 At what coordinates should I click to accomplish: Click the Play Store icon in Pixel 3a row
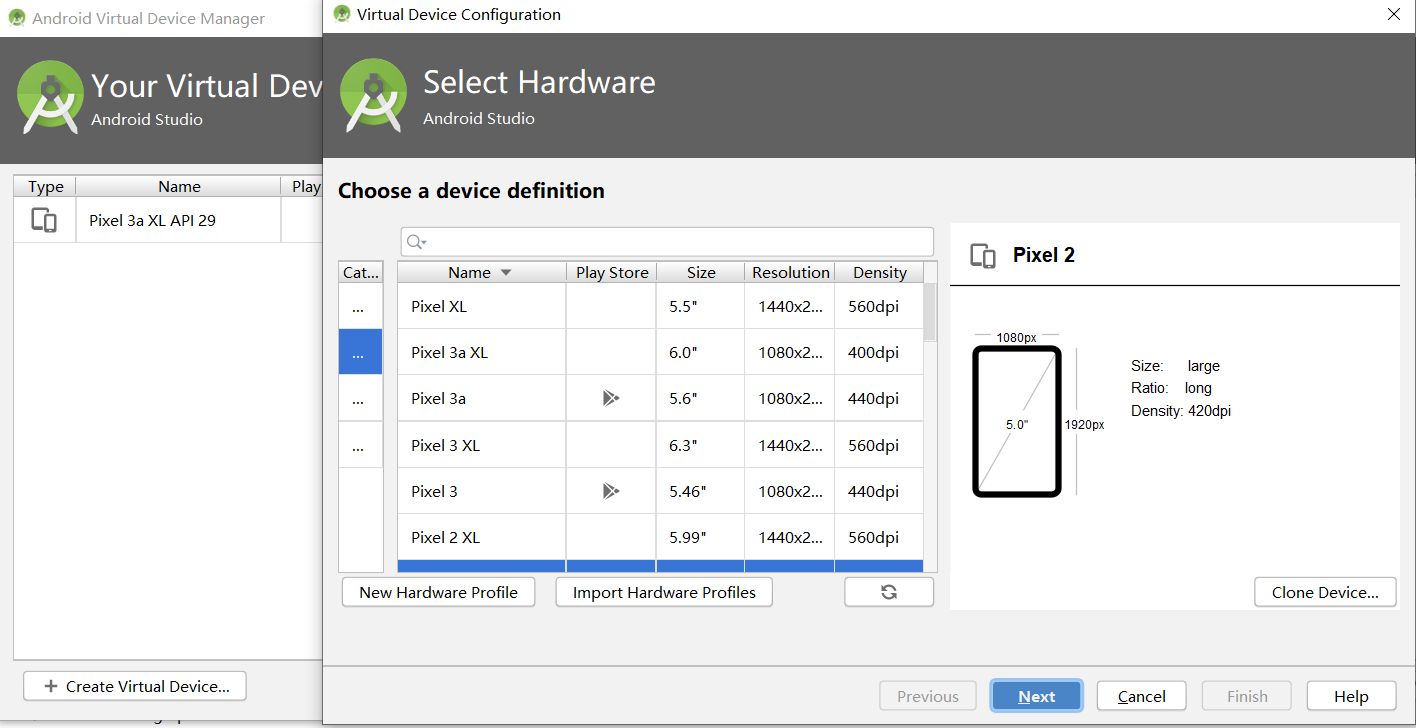click(x=611, y=398)
